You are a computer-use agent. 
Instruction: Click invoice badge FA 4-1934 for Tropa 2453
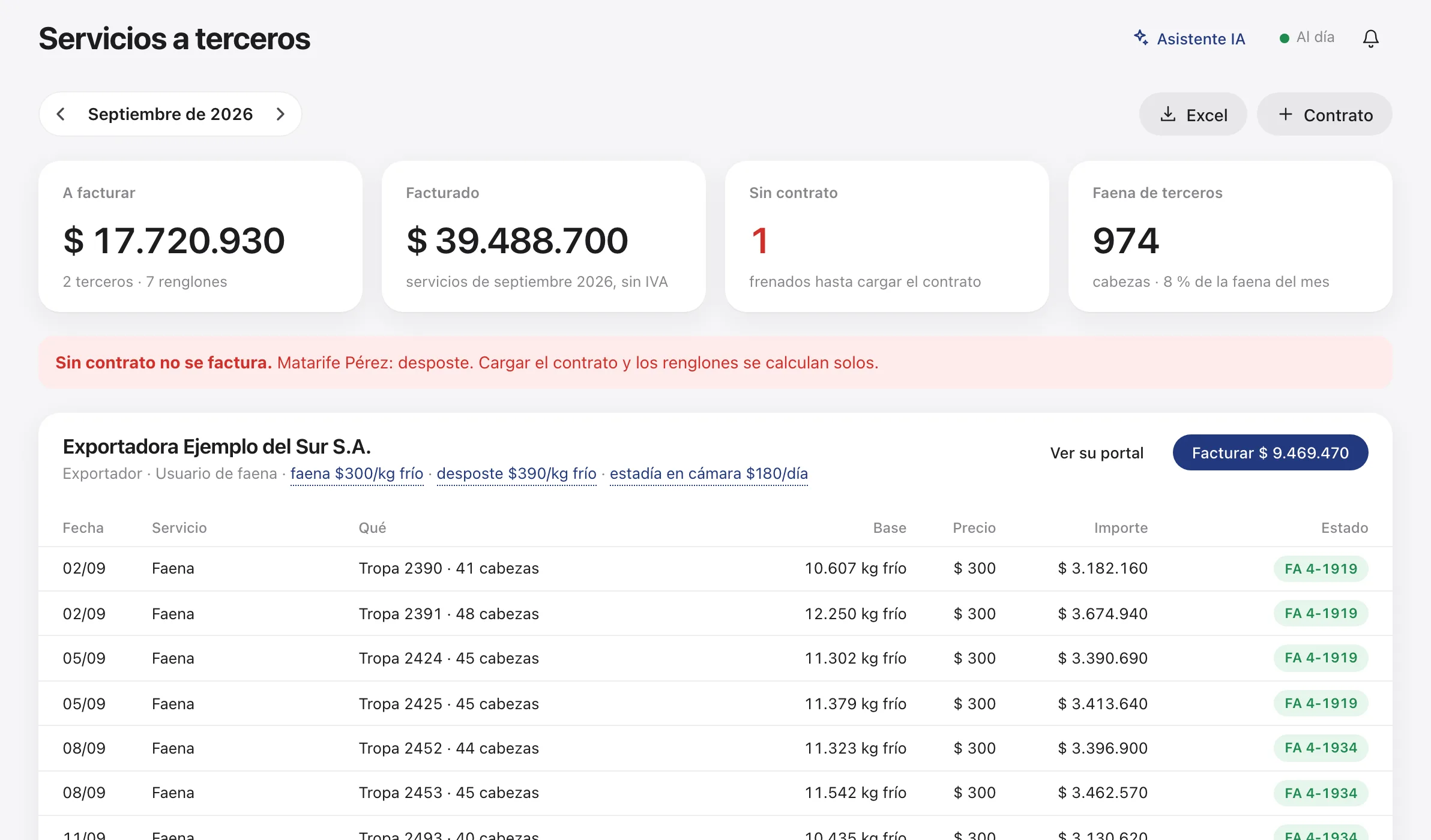(x=1321, y=793)
